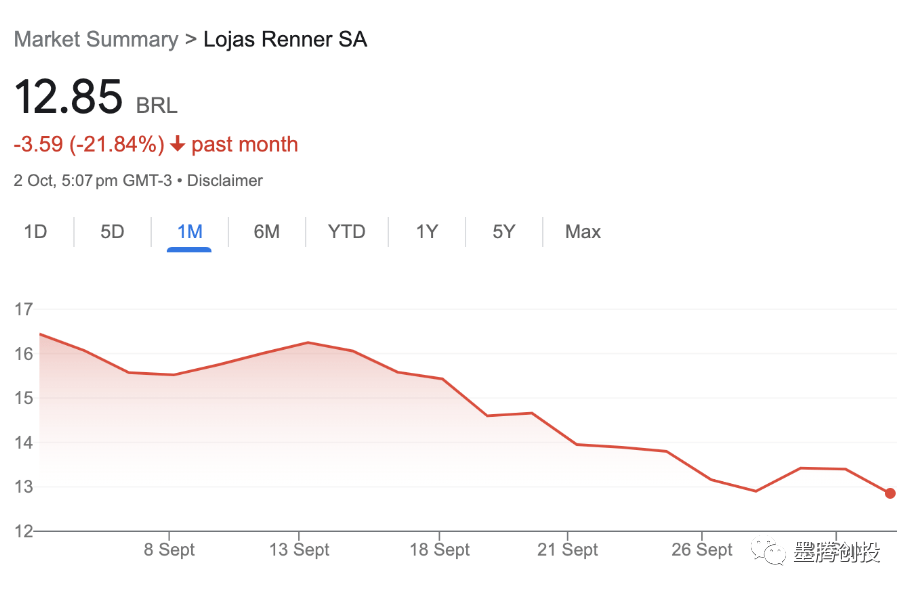The height and width of the screenshot is (592, 910).
Task: Select the 5Y time range tab
Action: pyautogui.click(x=504, y=232)
